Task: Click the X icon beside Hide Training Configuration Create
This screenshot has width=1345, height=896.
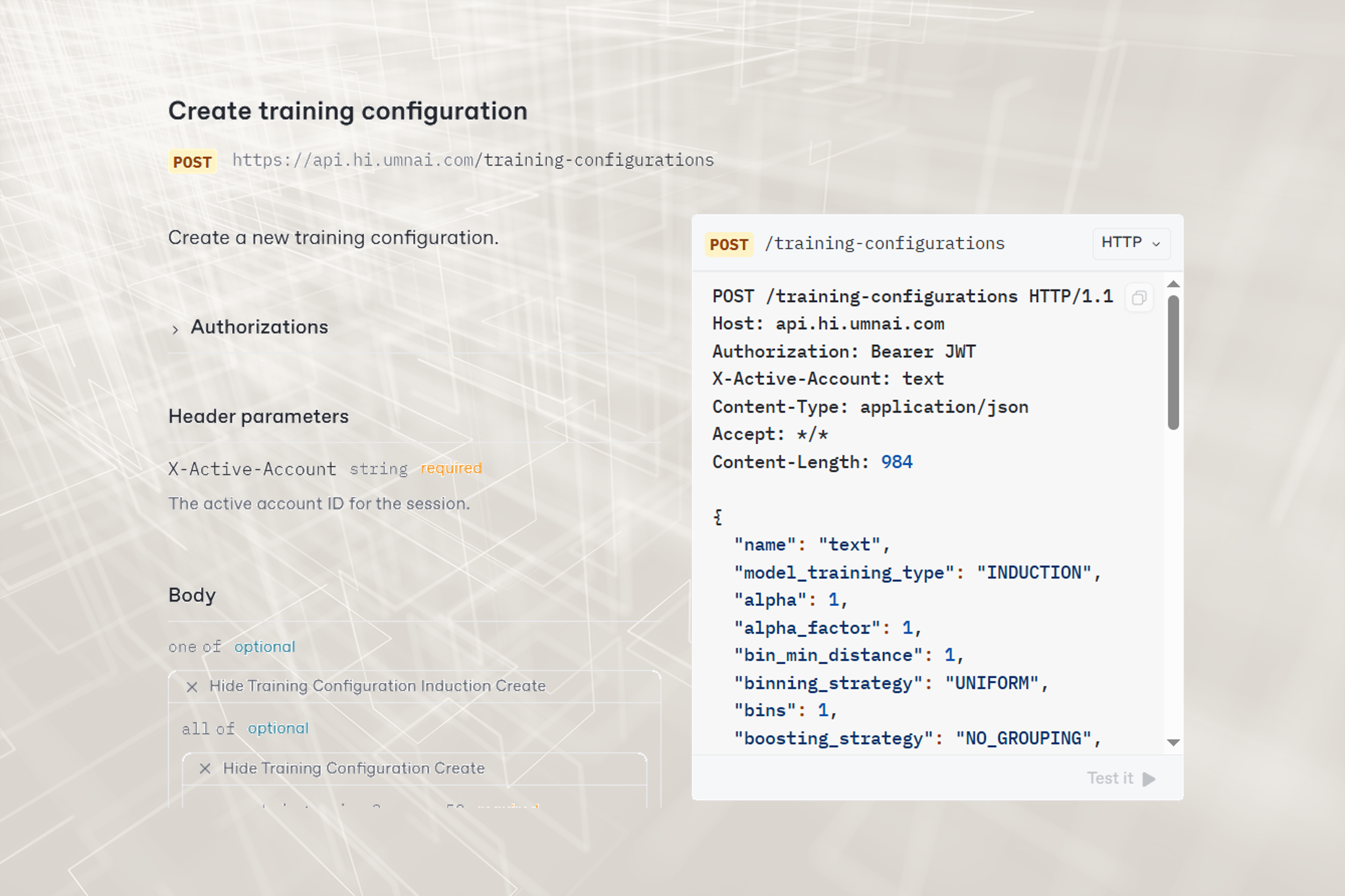Action: (205, 769)
